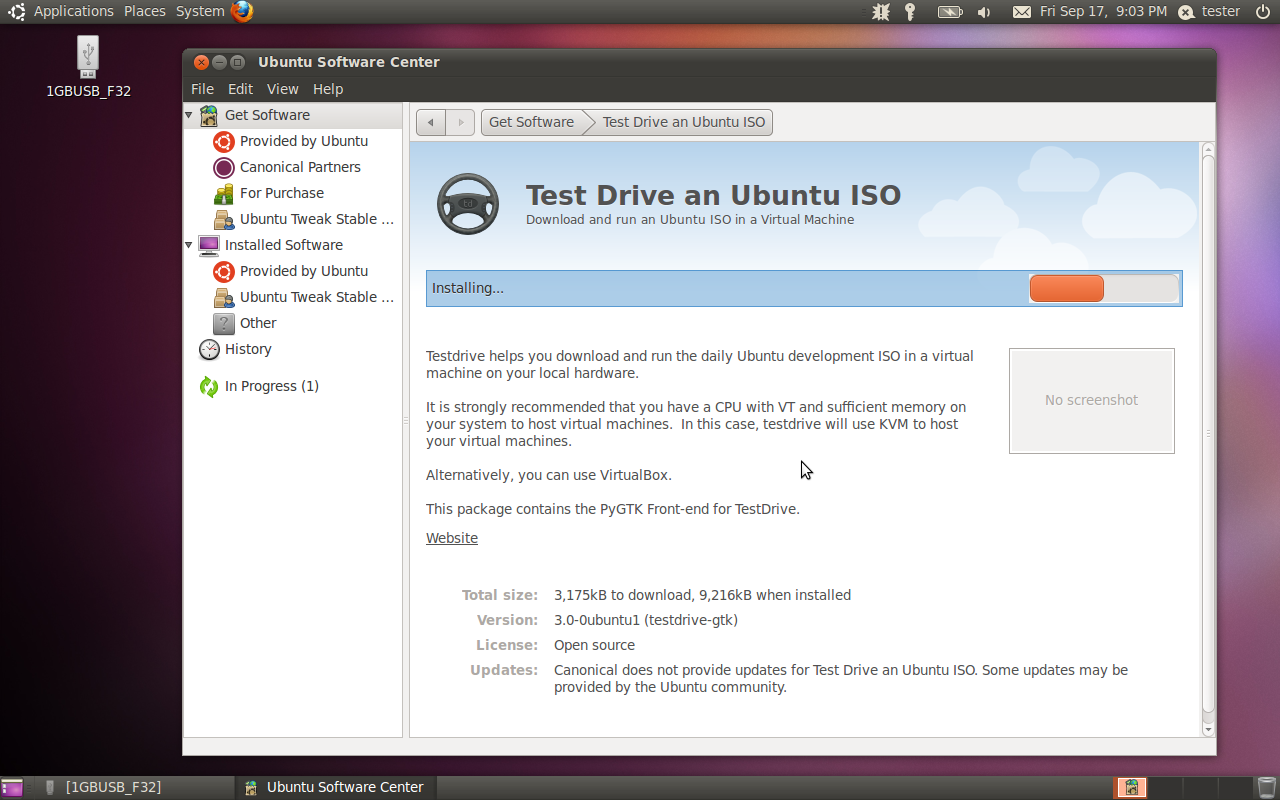
Task: Click the show desktop button in the bottom panel
Action: [12, 788]
